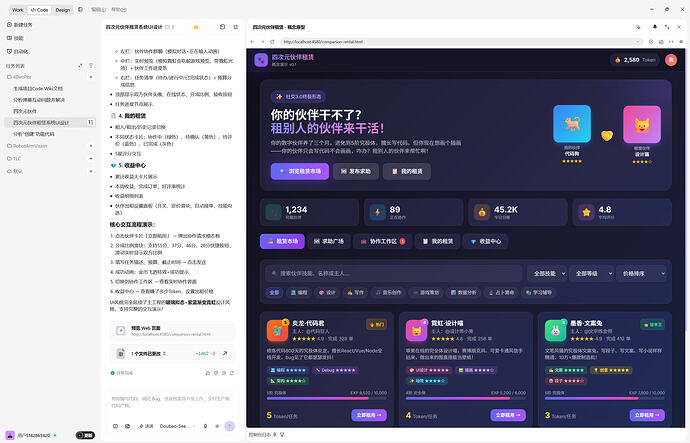
Task: Toggle the 写作 category filter chip
Action: point(356,292)
